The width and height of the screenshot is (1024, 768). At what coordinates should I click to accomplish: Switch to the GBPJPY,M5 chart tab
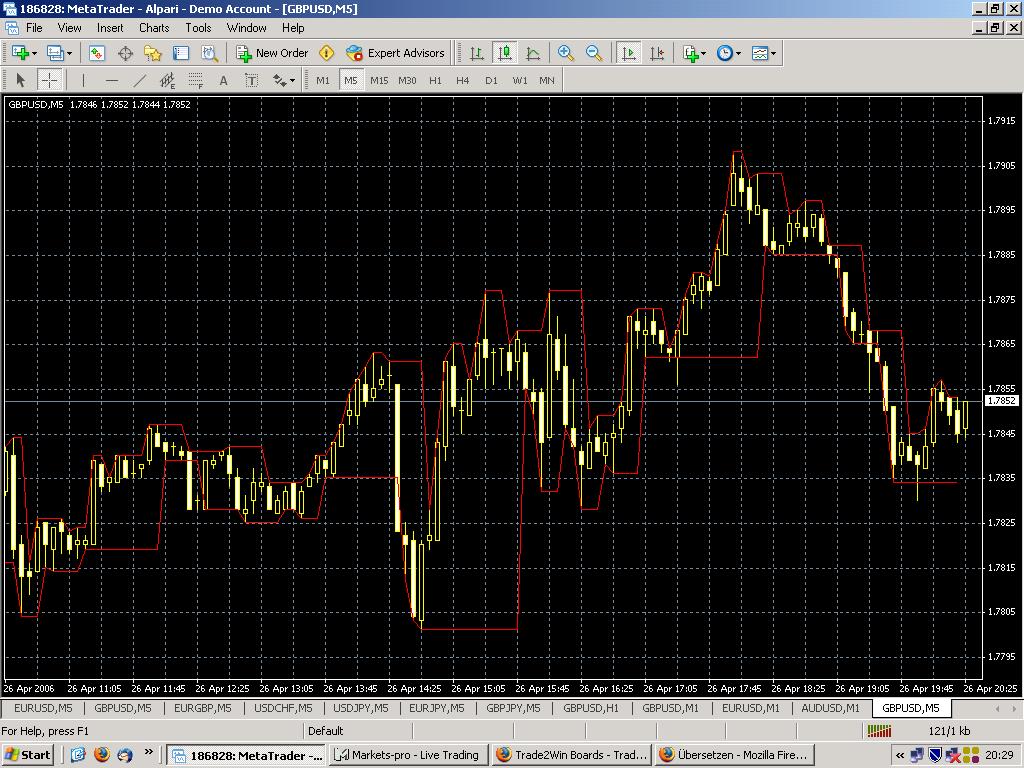point(513,708)
